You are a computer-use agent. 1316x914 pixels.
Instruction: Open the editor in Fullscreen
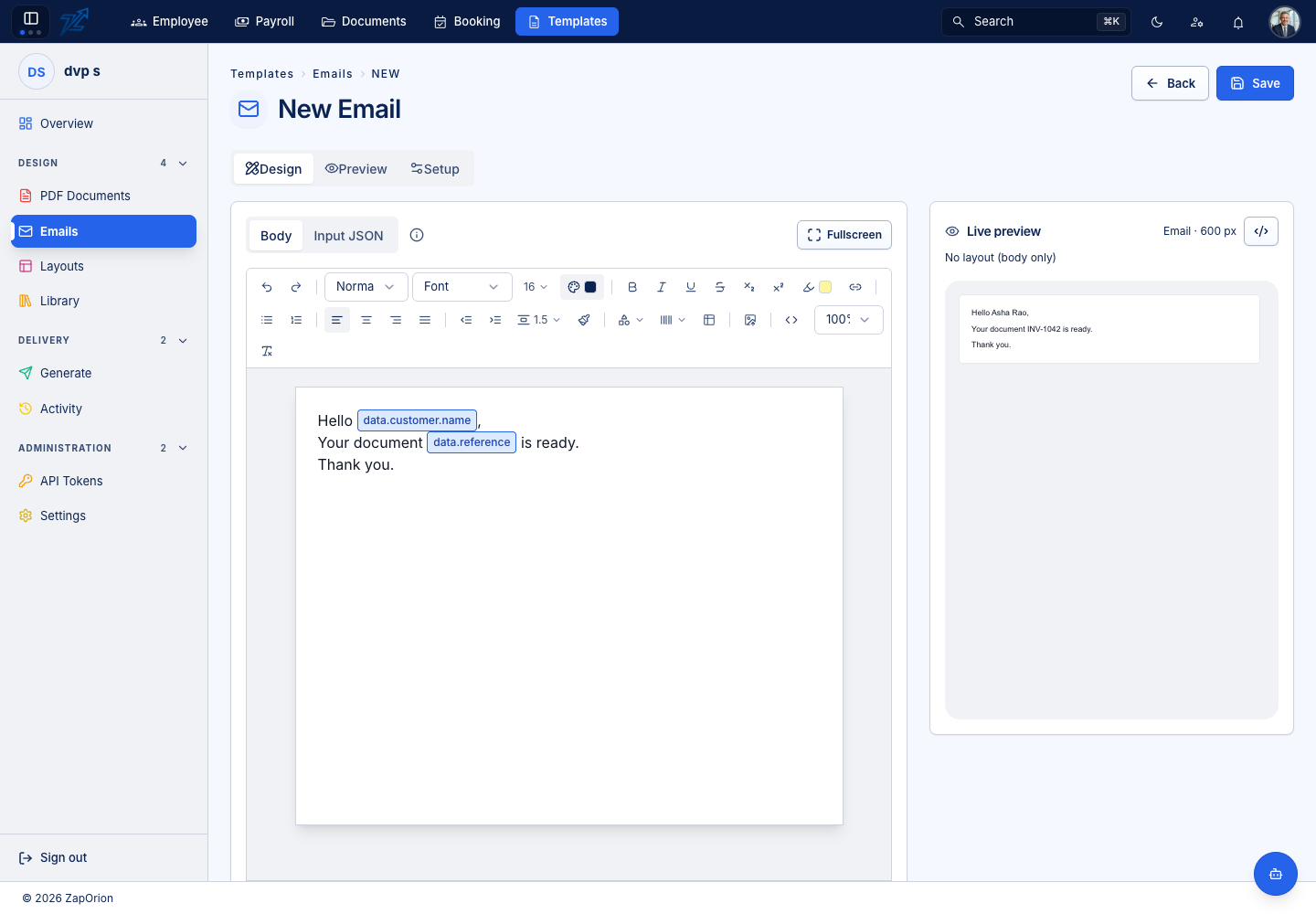point(844,235)
